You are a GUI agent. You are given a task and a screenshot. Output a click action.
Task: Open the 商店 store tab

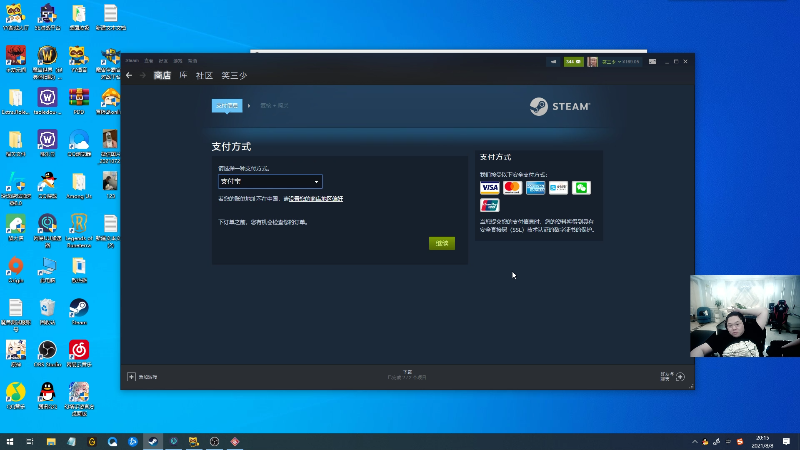pyautogui.click(x=162, y=76)
